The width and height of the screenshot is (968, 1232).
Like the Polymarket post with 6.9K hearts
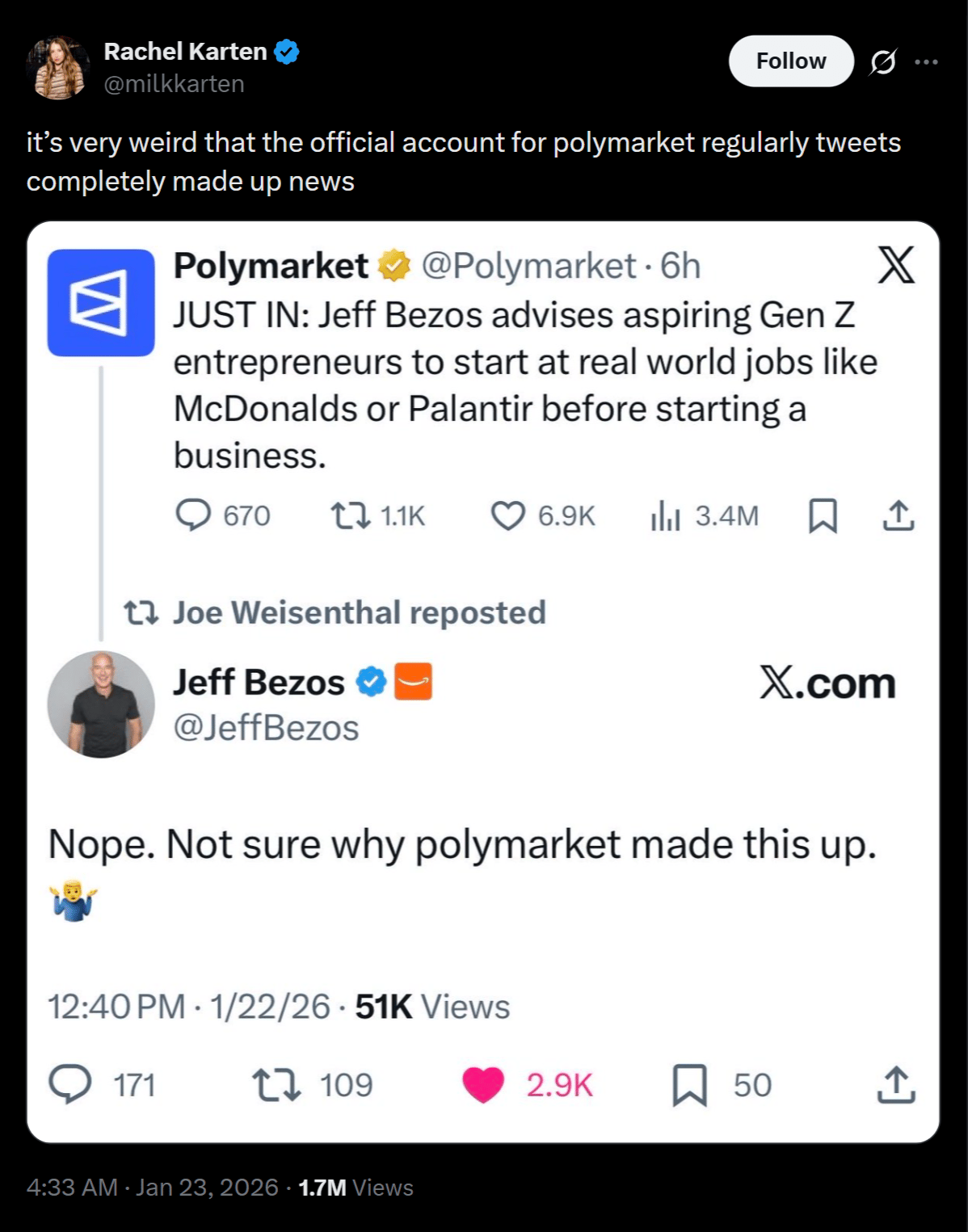508,516
